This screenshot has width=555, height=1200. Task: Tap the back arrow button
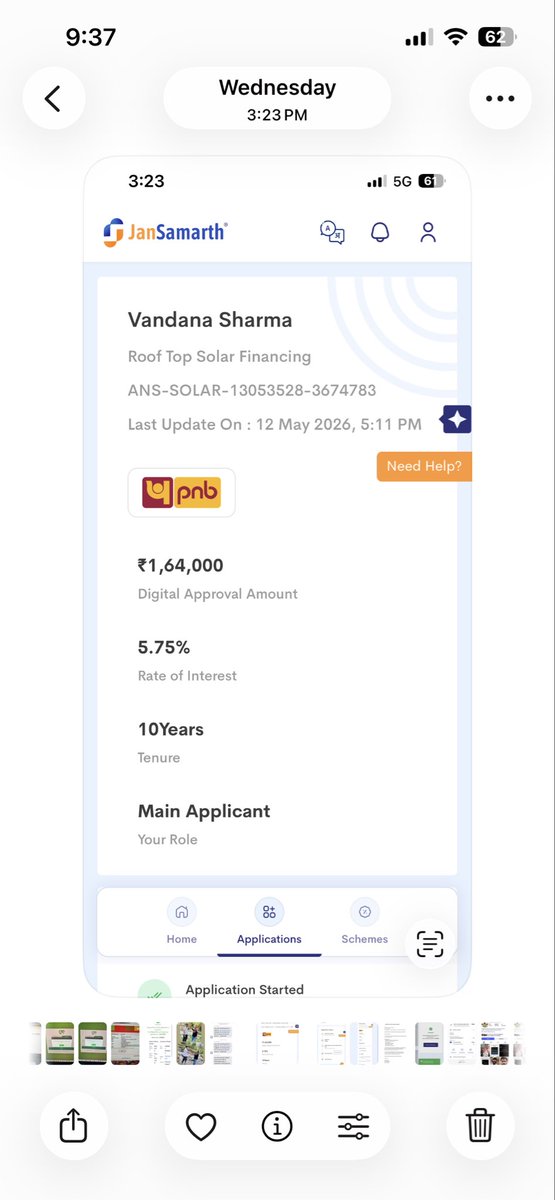(54, 98)
